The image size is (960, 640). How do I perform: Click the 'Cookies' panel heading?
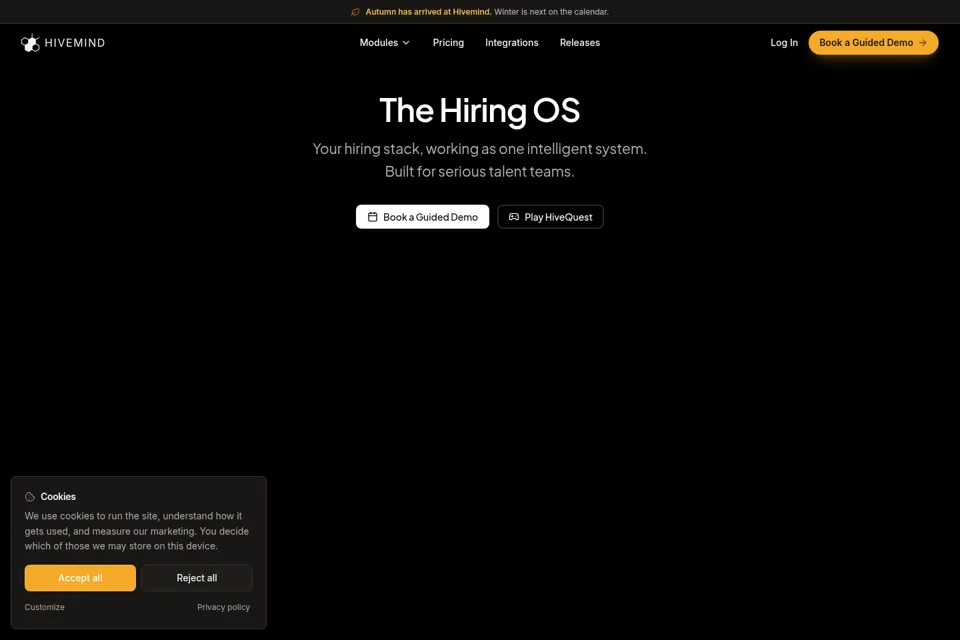tap(58, 497)
